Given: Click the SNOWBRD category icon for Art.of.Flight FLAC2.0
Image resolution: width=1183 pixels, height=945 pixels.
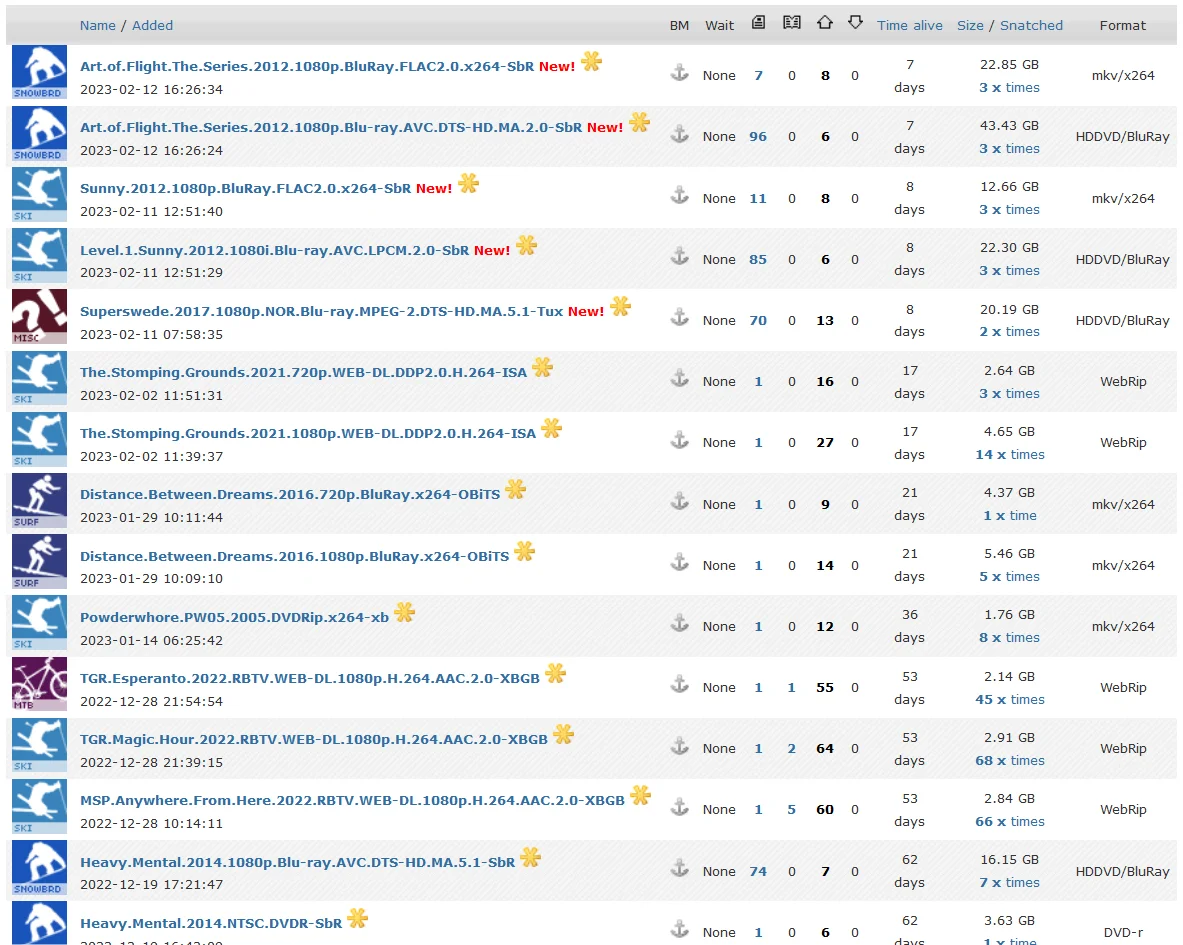Looking at the screenshot, I should point(39,72).
